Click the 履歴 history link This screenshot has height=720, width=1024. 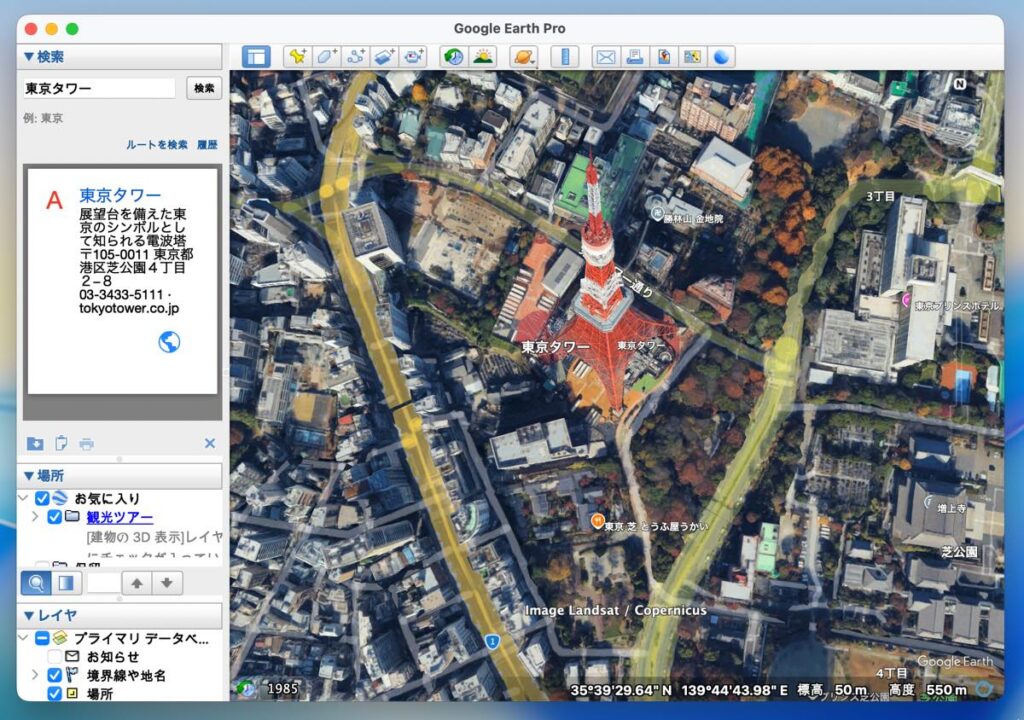[207, 145]
